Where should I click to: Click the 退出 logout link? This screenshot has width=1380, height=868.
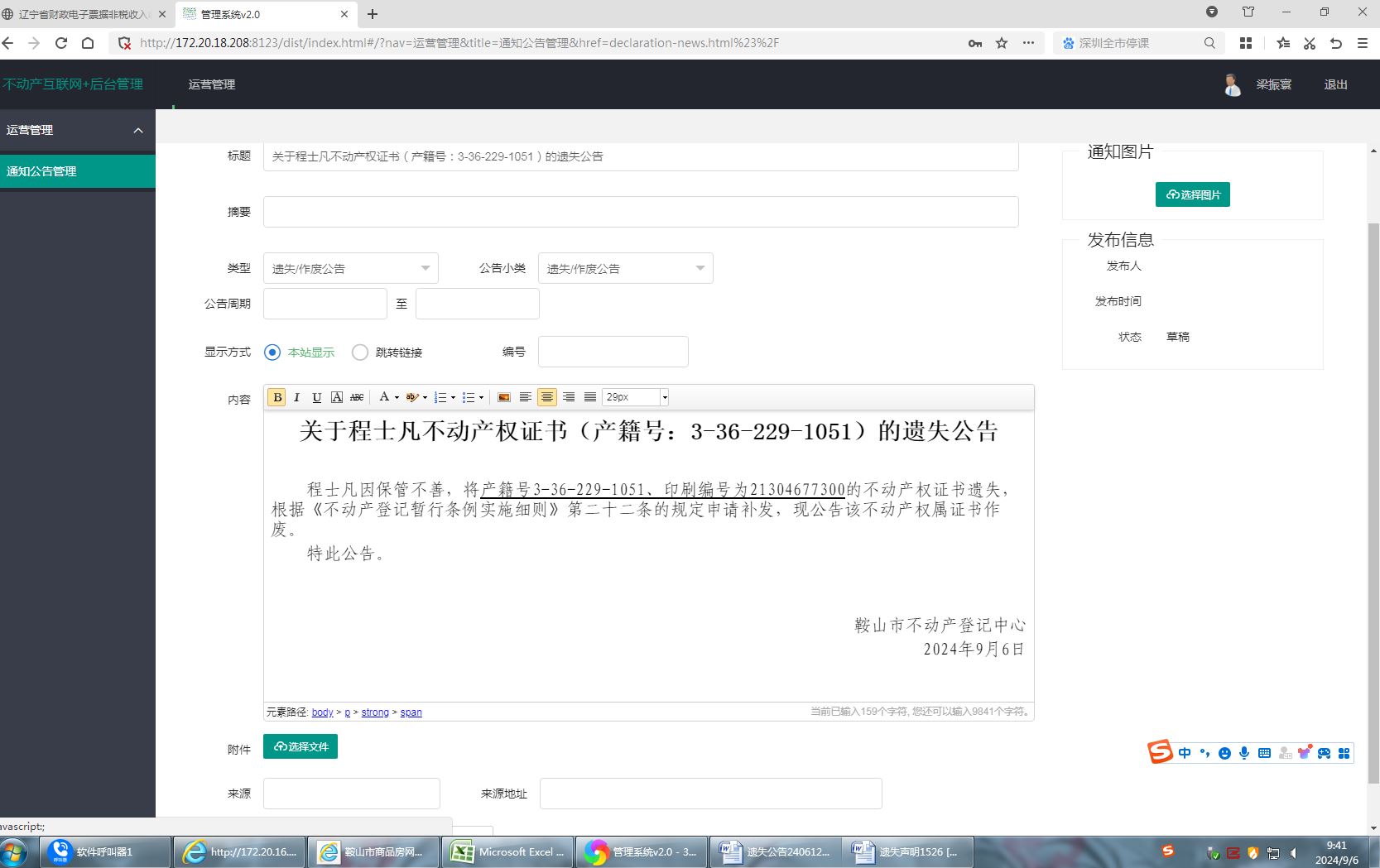point(1335,84)
